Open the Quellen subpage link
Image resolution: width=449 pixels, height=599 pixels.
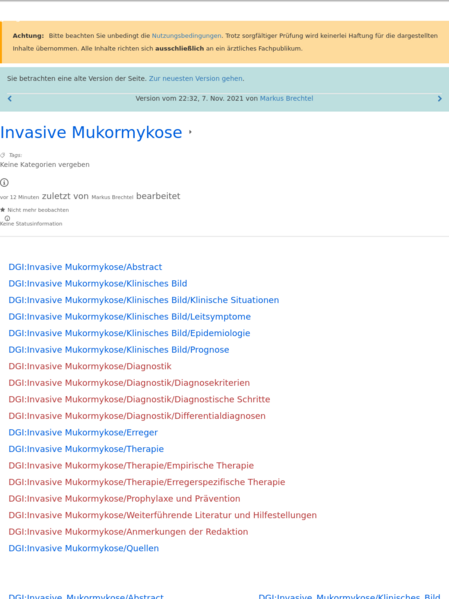[84, 548]
